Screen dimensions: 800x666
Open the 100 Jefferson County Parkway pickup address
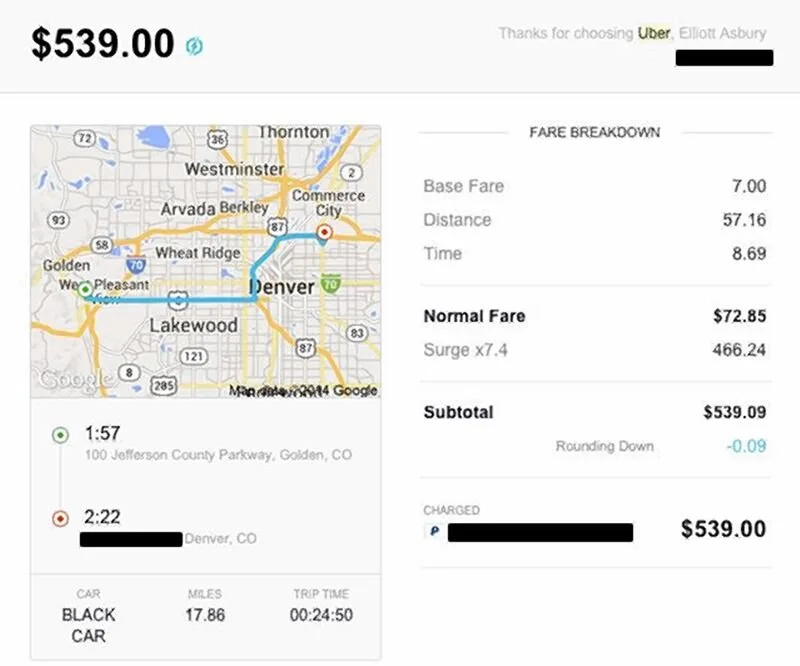(218, 455)
